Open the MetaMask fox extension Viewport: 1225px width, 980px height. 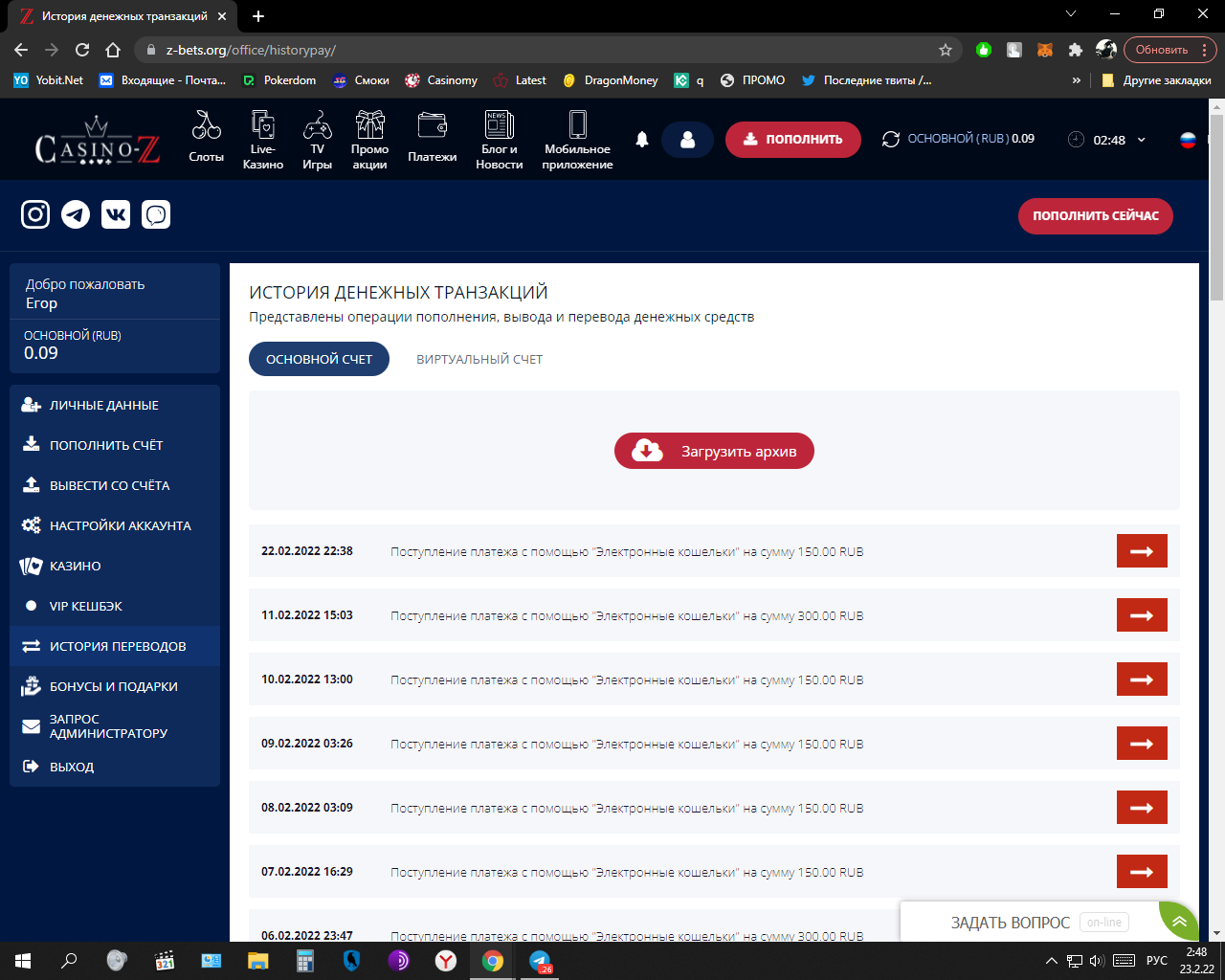coord(1045,50)
